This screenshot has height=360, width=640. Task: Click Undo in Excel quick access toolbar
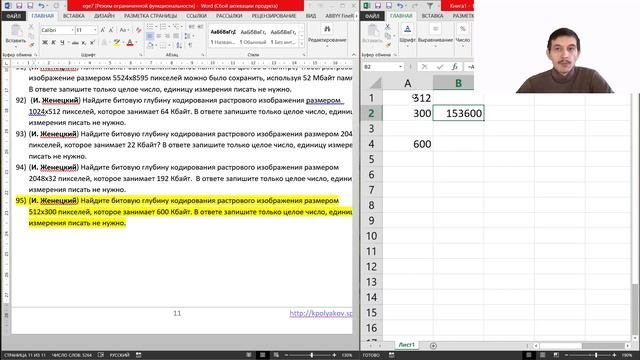pos(400,6)
